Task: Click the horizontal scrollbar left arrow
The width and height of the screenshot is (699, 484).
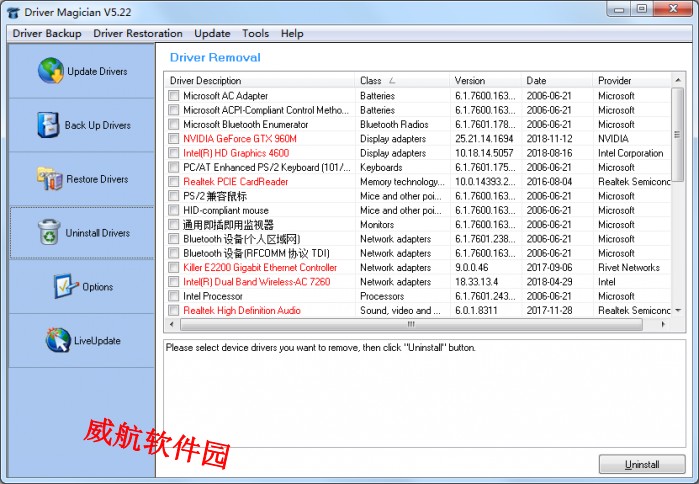Action: click(x=171, y=324)
